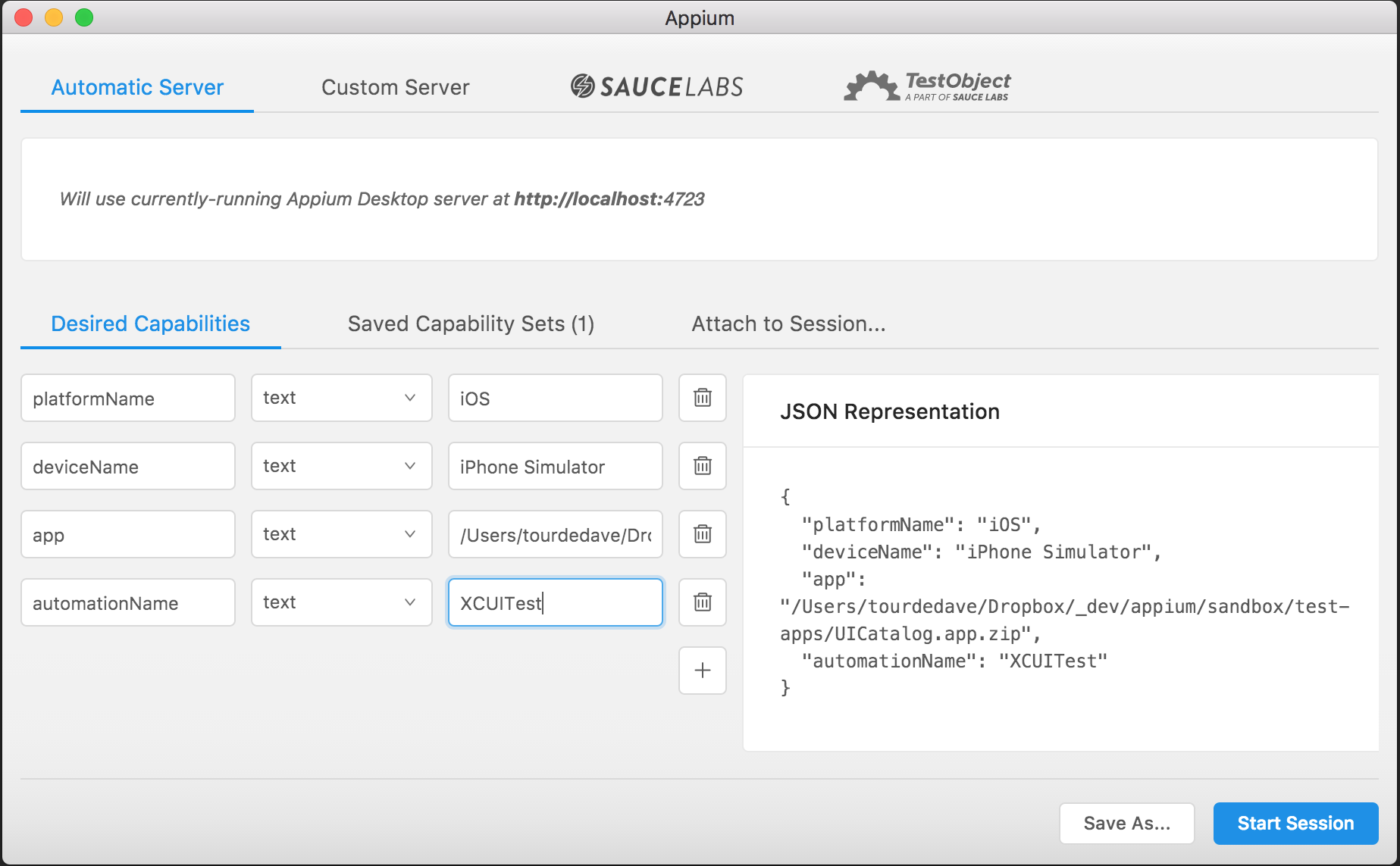This screenshot has width=1400, height=866.
Task: Click the Start Session button
Action: click(1295, 823)
